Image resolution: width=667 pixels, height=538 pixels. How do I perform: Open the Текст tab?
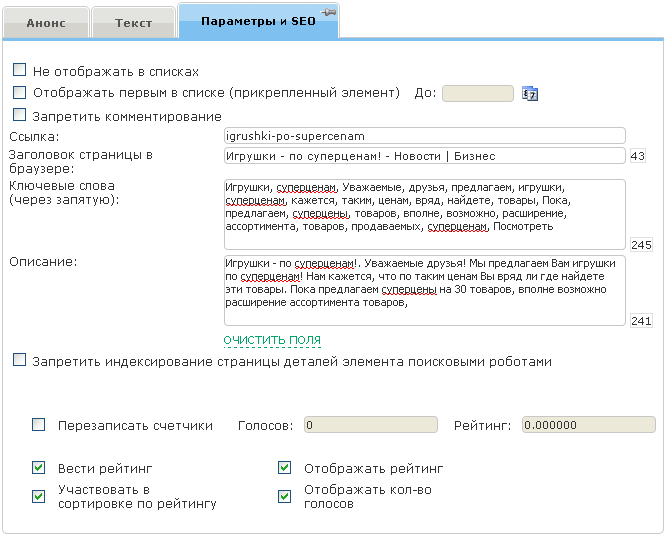(x=134, y=22)
